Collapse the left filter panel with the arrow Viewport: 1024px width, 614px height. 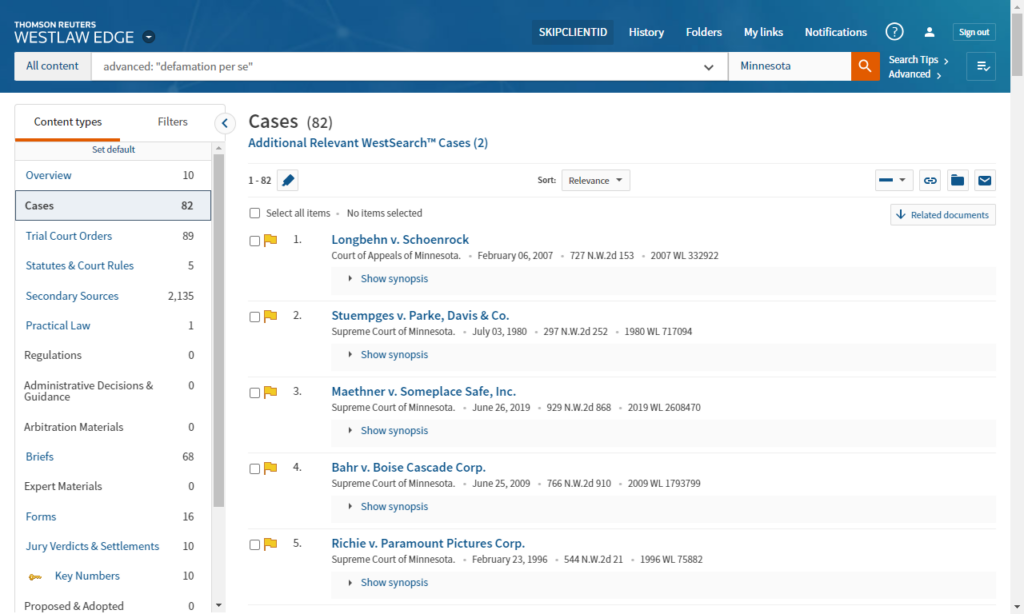tap(224, 122)
